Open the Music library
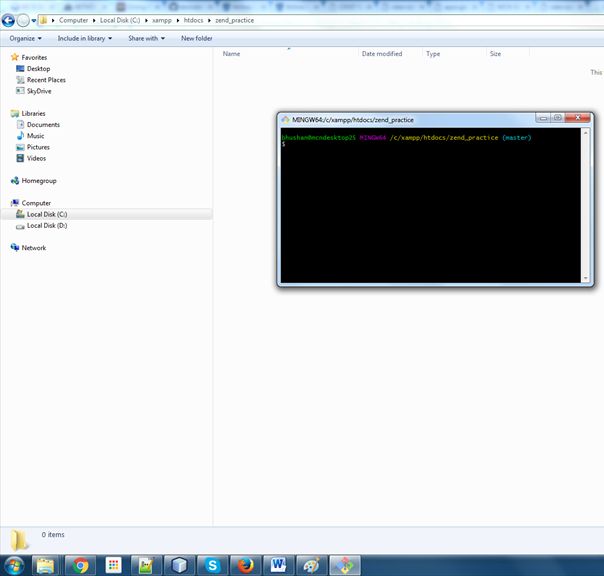604x576 pixels. click(x=35, y=136)
